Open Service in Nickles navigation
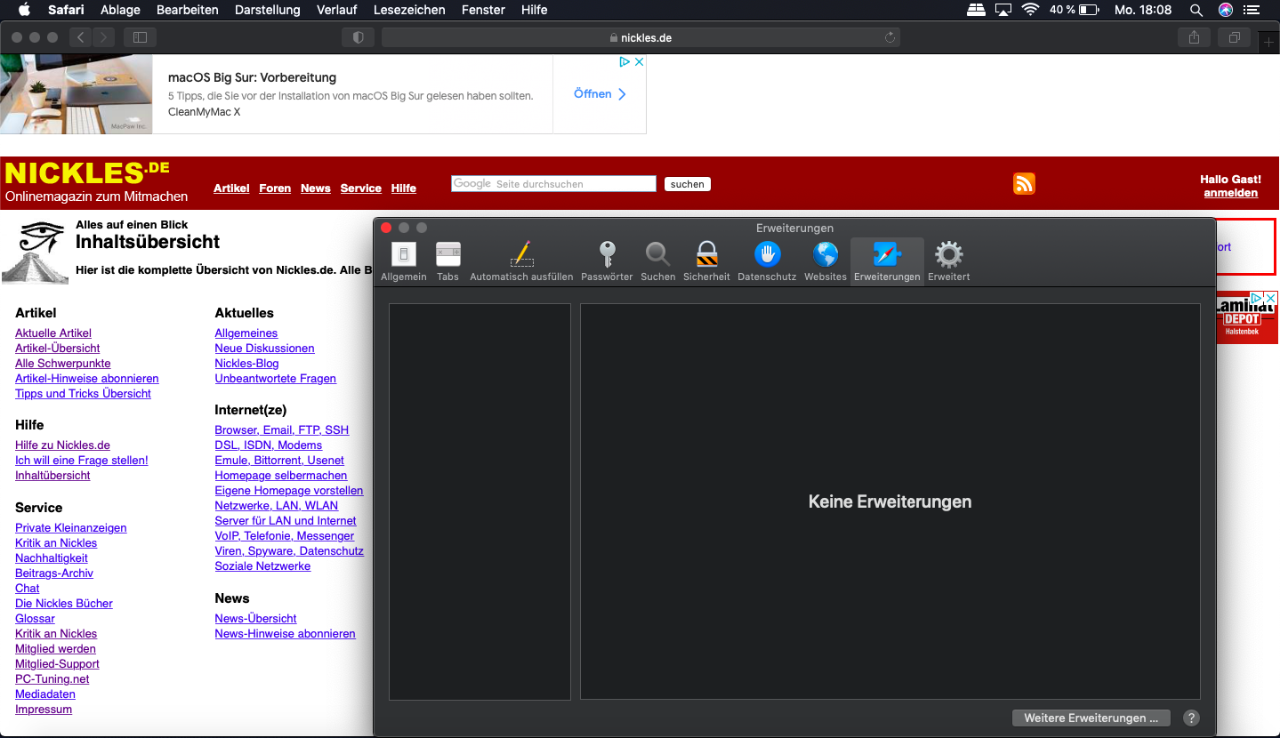Viewport: 1280px width, 738px height. click(x=361, y=188)
